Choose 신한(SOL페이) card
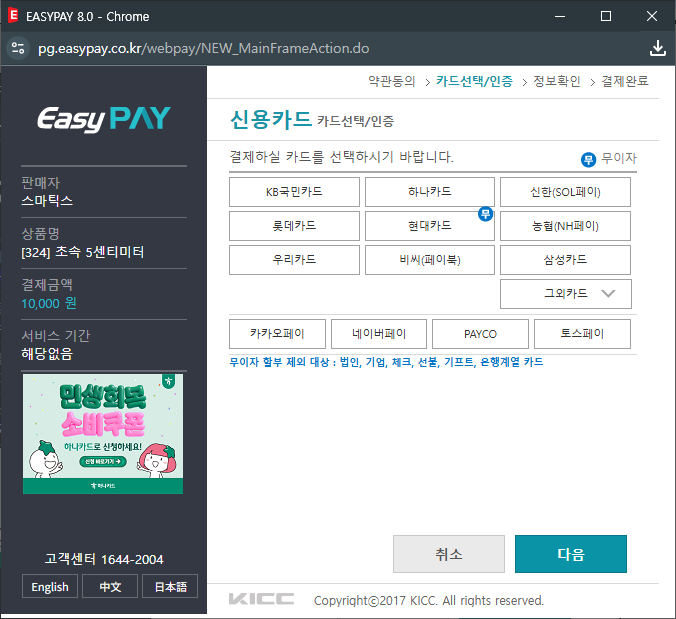 point(565,192)
